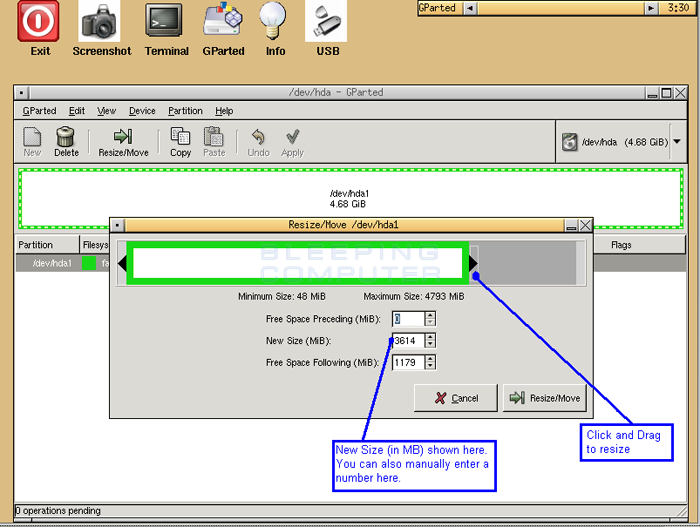700x527 pixels.
Task: Click the right black arrow resize handle
Action: click(473, 264)
